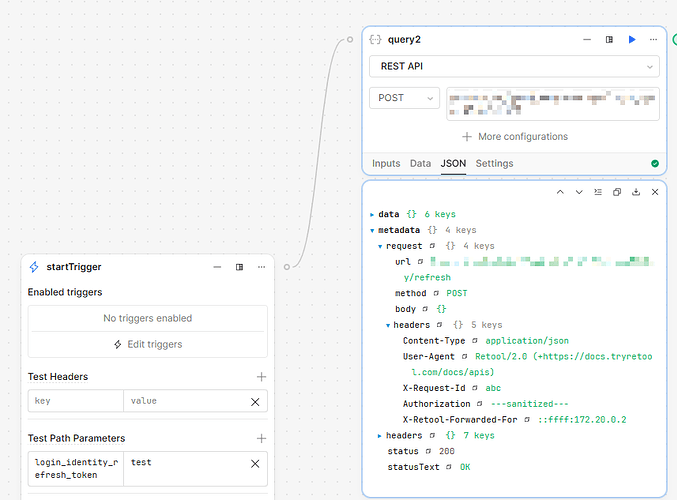Click More configurations in query2
The width and height of the screenshot is (677, 500).
pos(514,137)
